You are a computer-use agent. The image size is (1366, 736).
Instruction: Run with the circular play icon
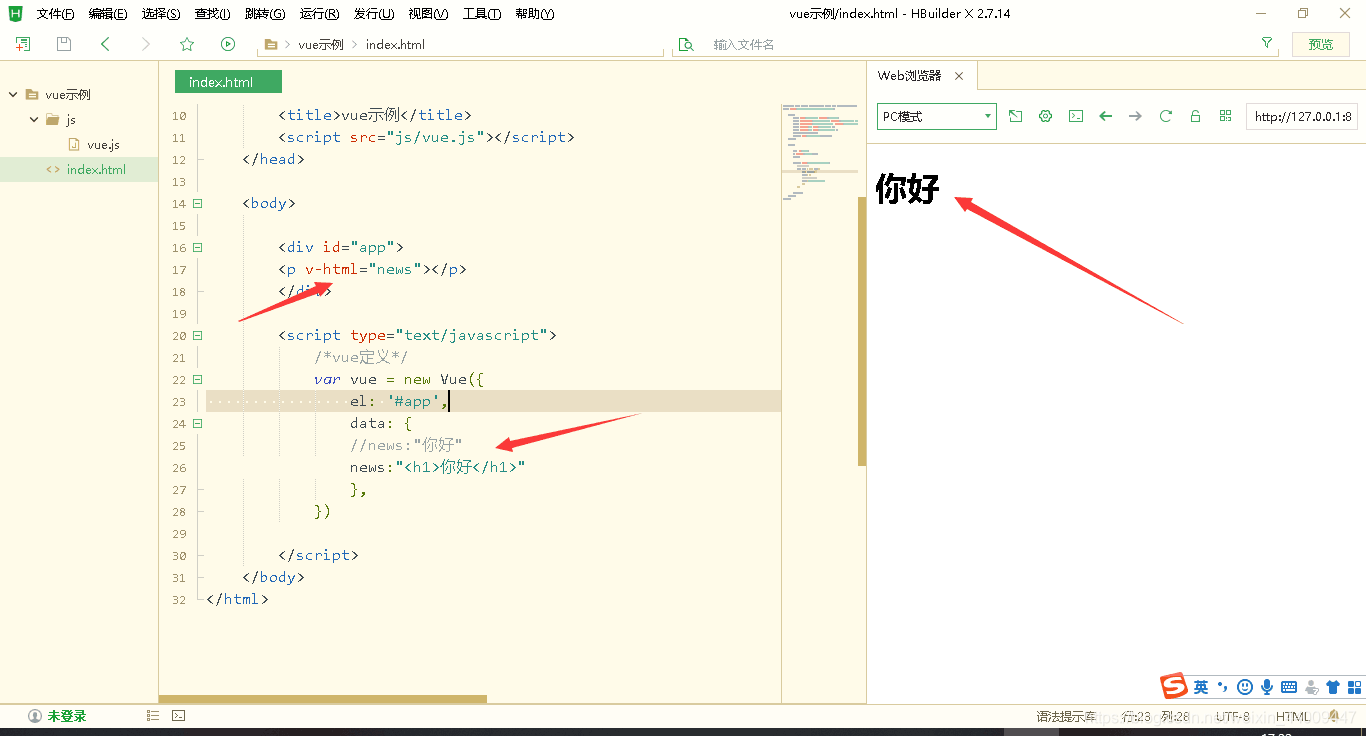(x=228, y=44)
